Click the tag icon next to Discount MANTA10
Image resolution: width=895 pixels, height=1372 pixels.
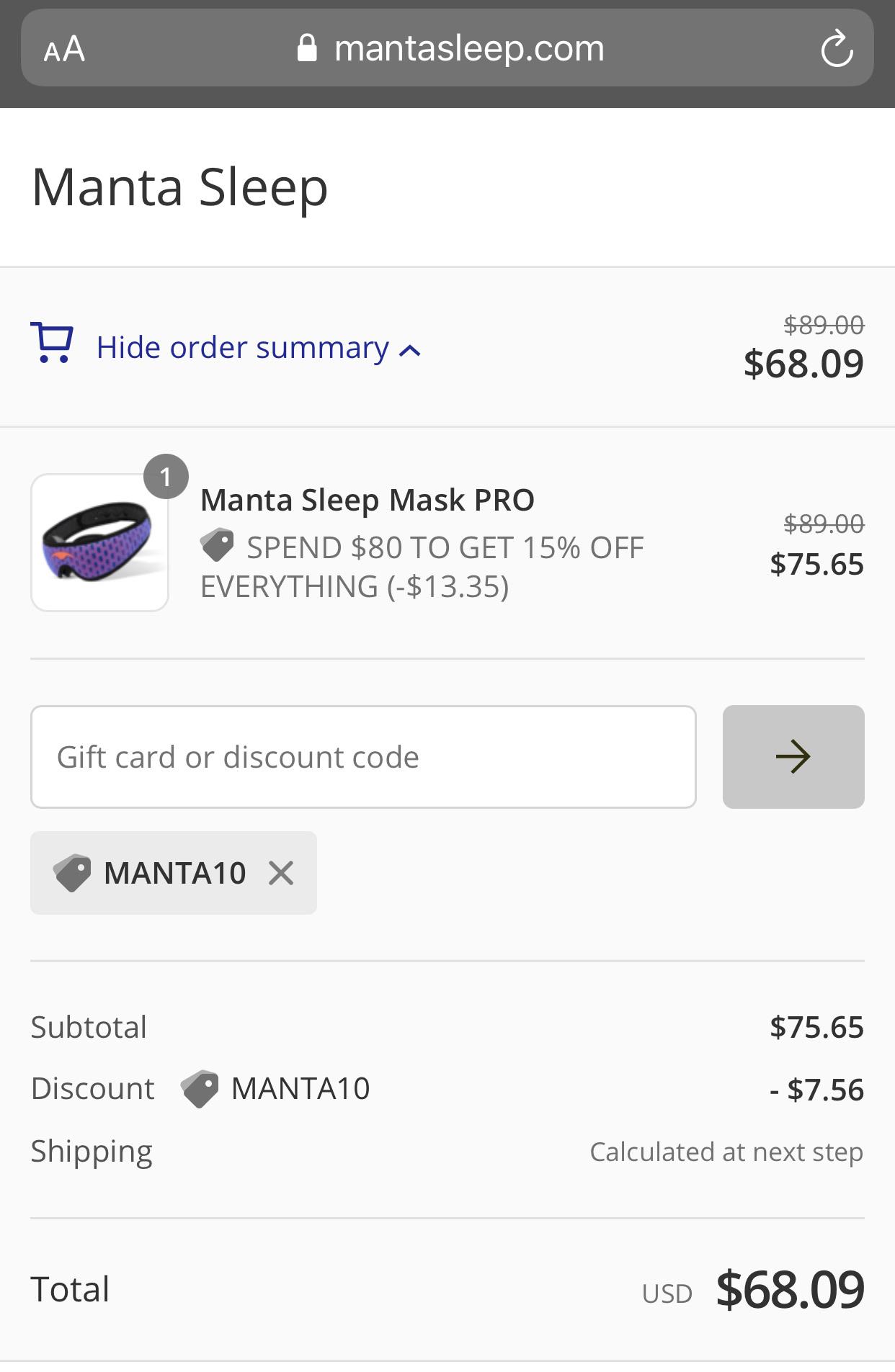point(200,1088)
